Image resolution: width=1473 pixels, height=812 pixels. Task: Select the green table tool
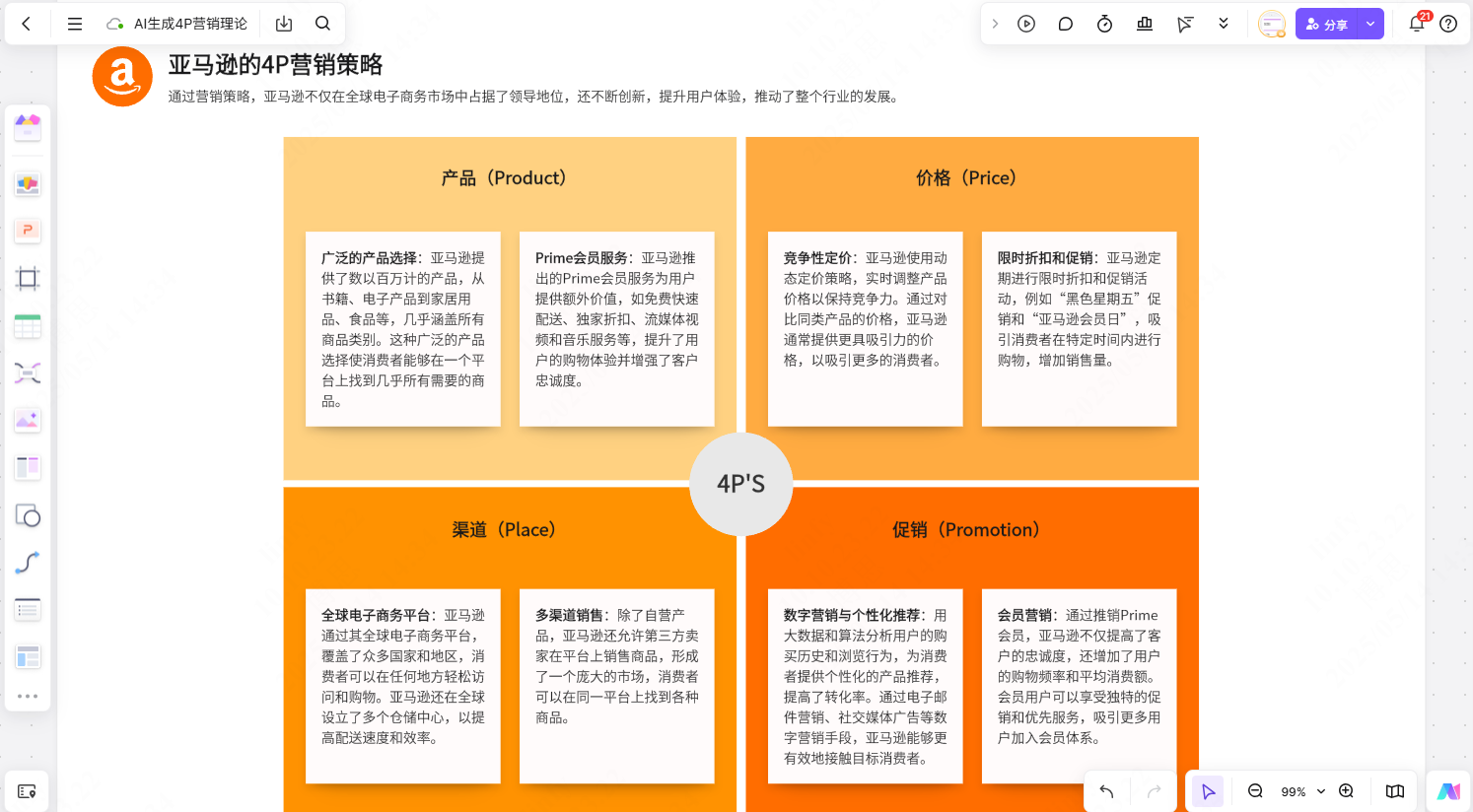(28, 326)
